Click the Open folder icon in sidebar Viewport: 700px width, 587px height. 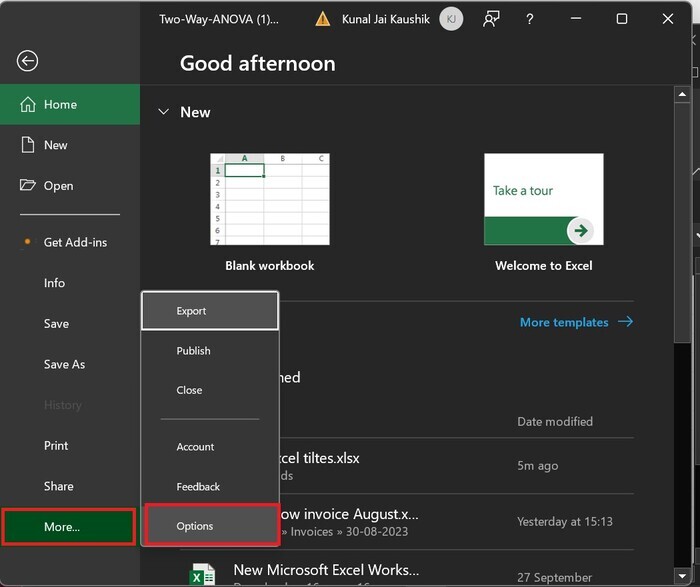pyautogui.click(x=27, y=185)
